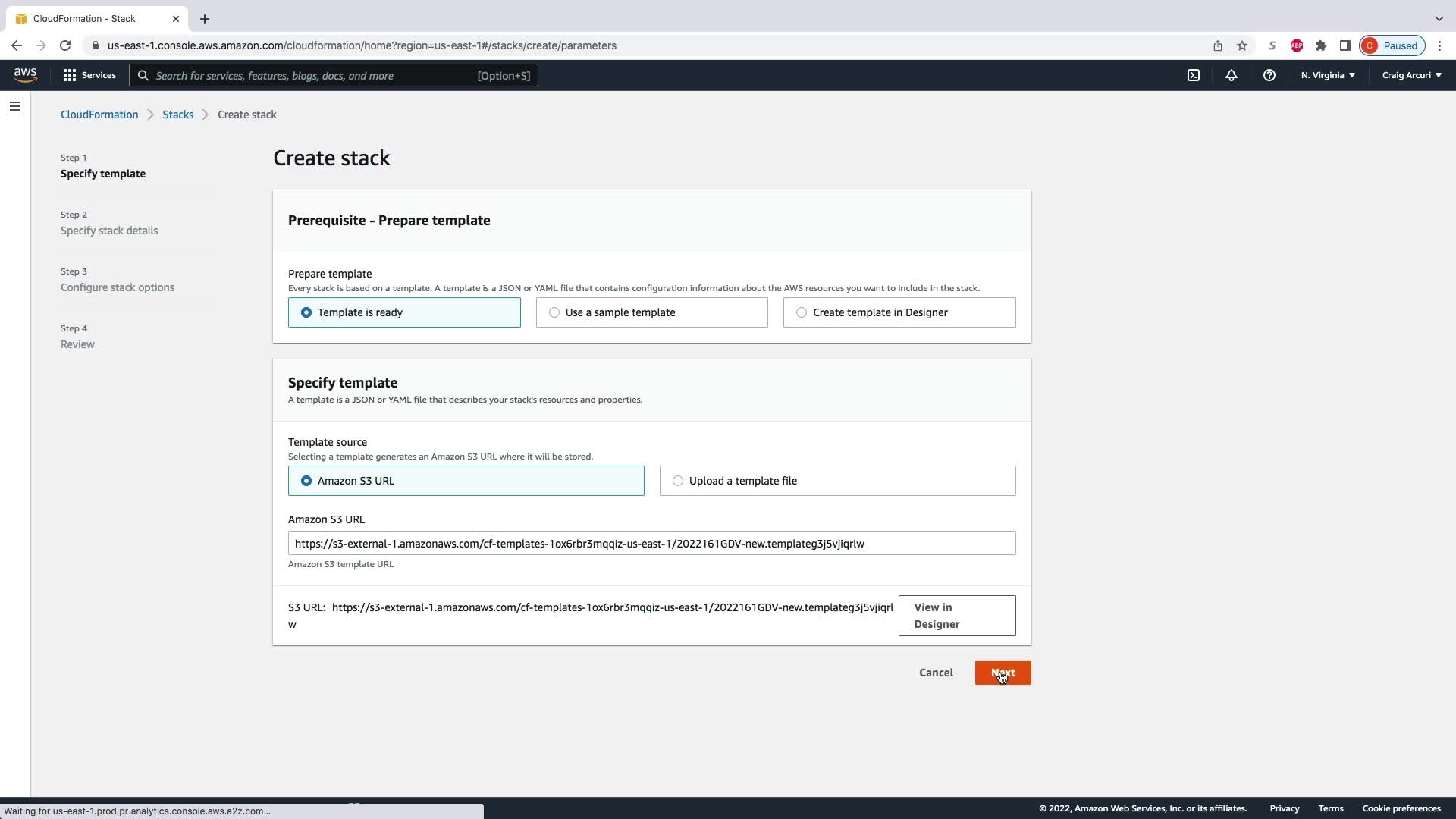Image resolution: width=1456 pixels, height=819 pixels.
Task: Open browser extensions puzzle icon
Action: click(1321, 45)
